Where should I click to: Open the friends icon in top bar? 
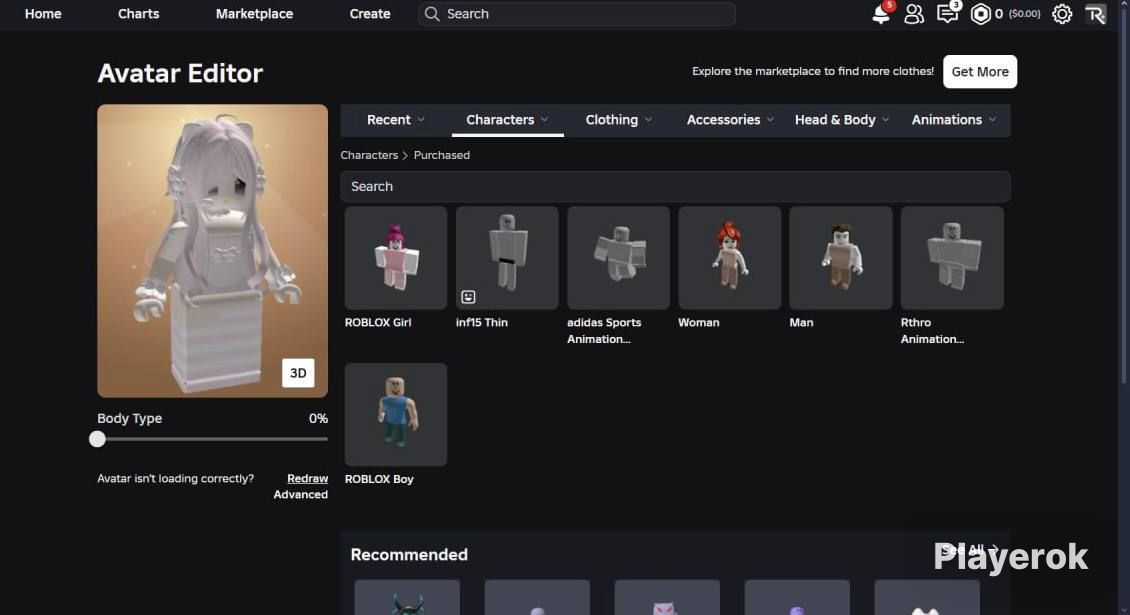[x=914, y=14]
